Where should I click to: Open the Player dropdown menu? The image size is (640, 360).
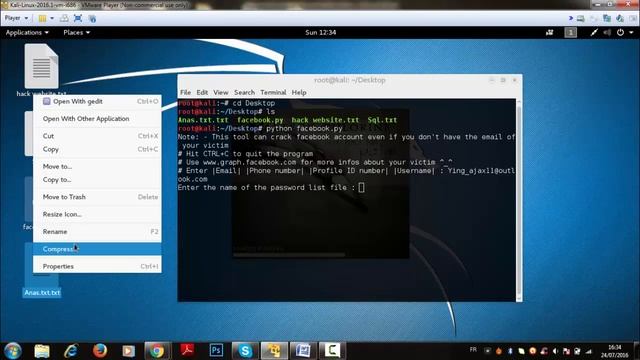tap(16, 18)
